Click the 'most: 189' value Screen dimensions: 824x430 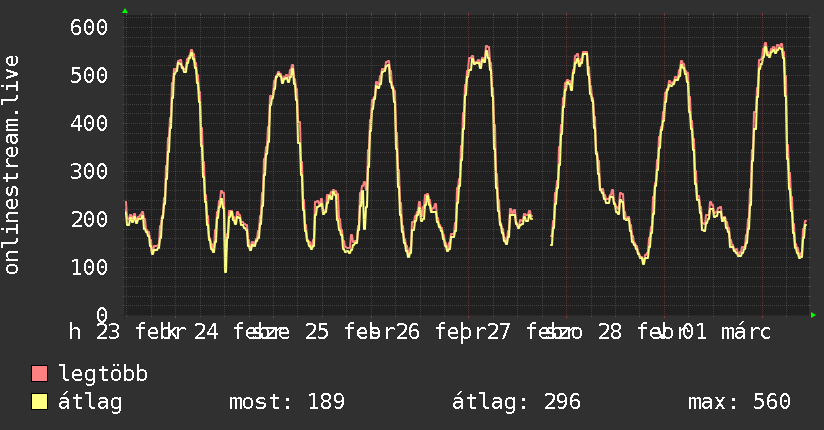(x=287, y=402)
